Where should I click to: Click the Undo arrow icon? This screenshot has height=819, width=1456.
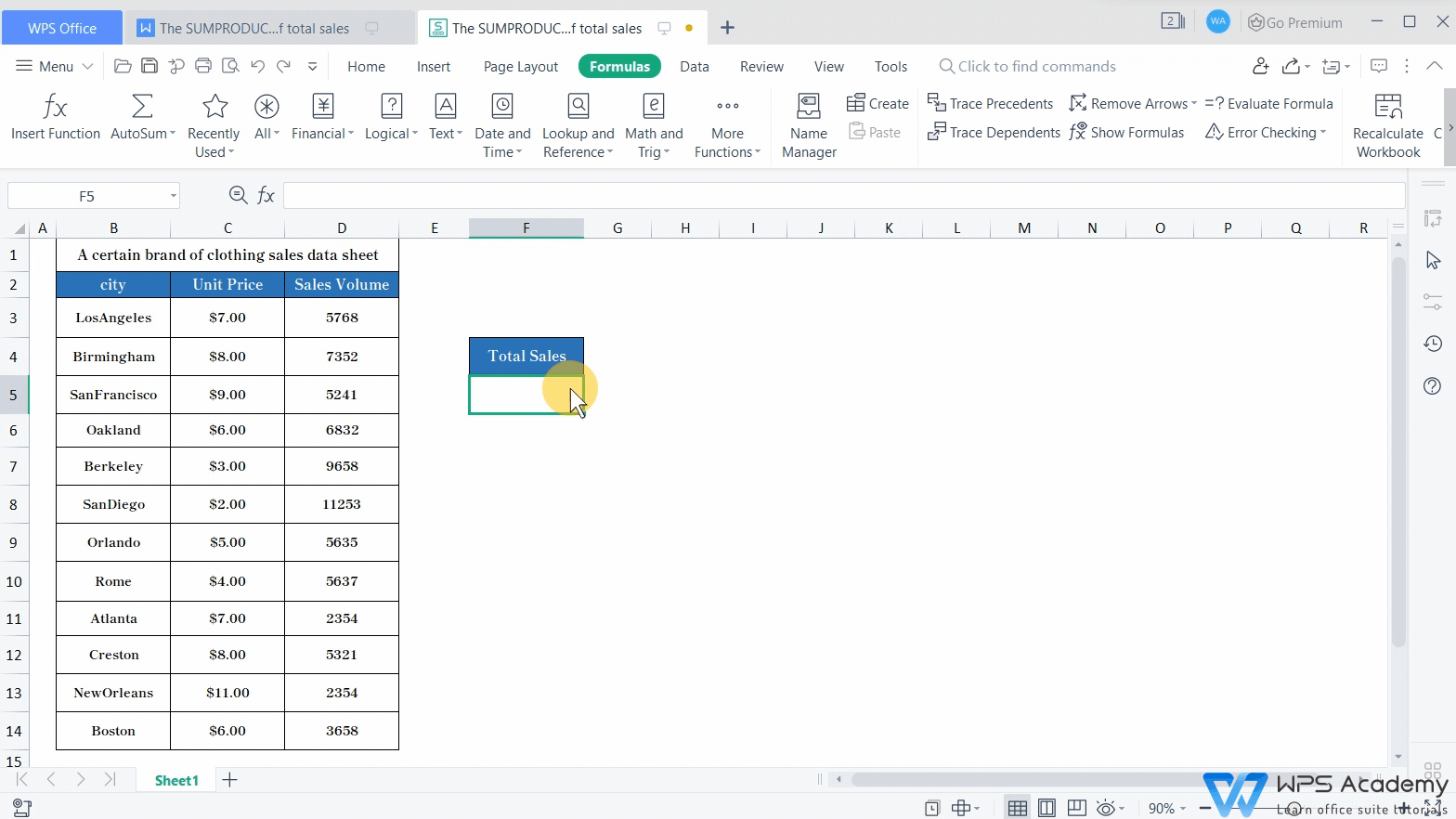click(x=257, y=66)
